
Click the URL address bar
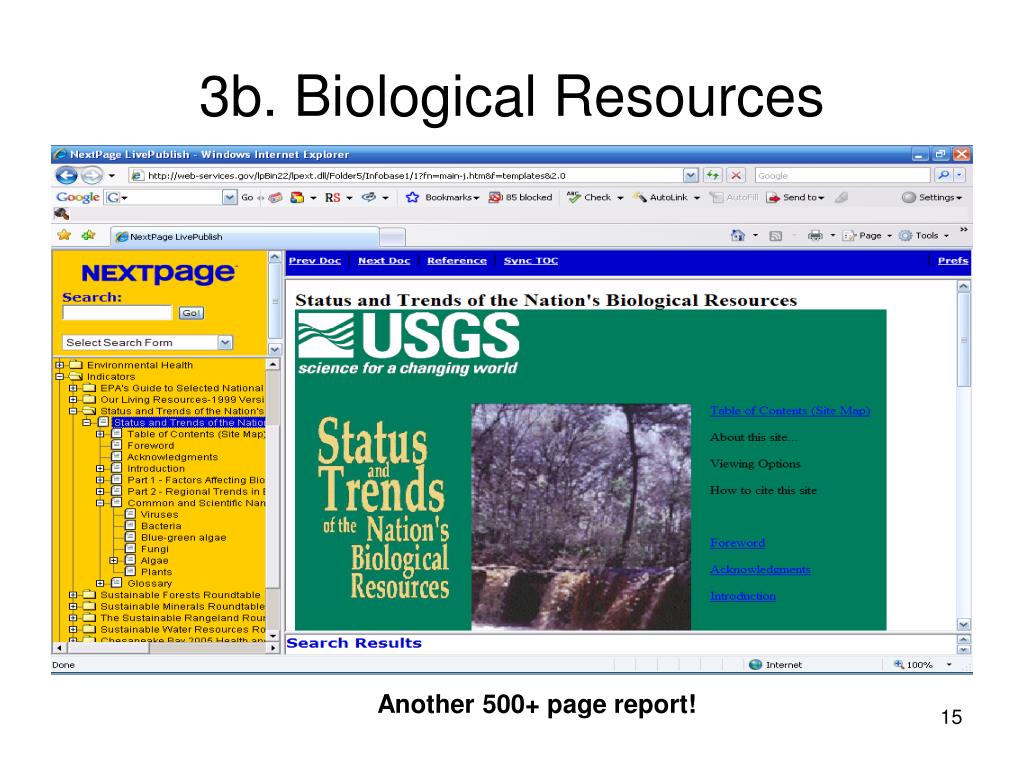click(406, 175)
